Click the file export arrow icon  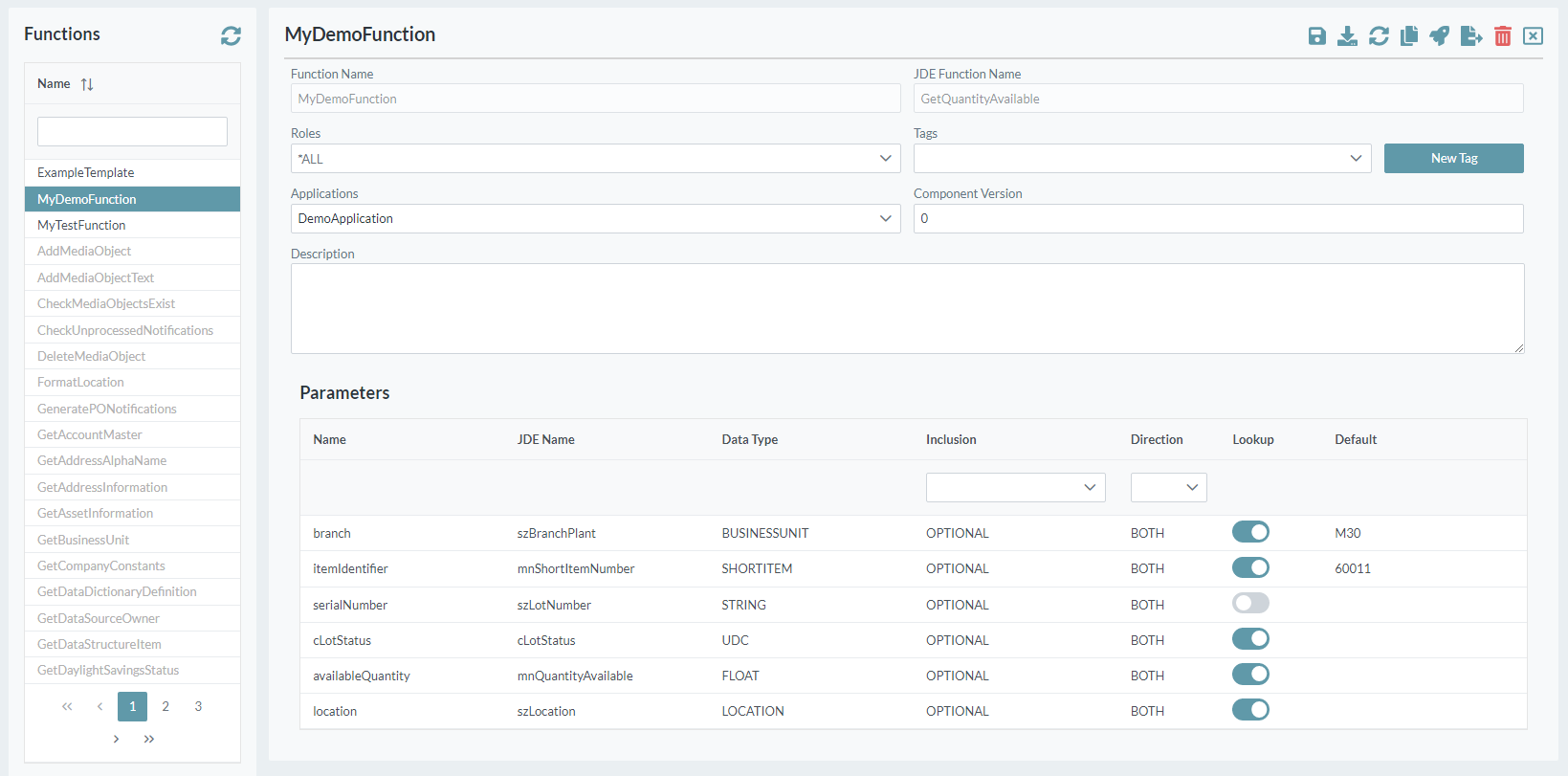(1471, 36)
